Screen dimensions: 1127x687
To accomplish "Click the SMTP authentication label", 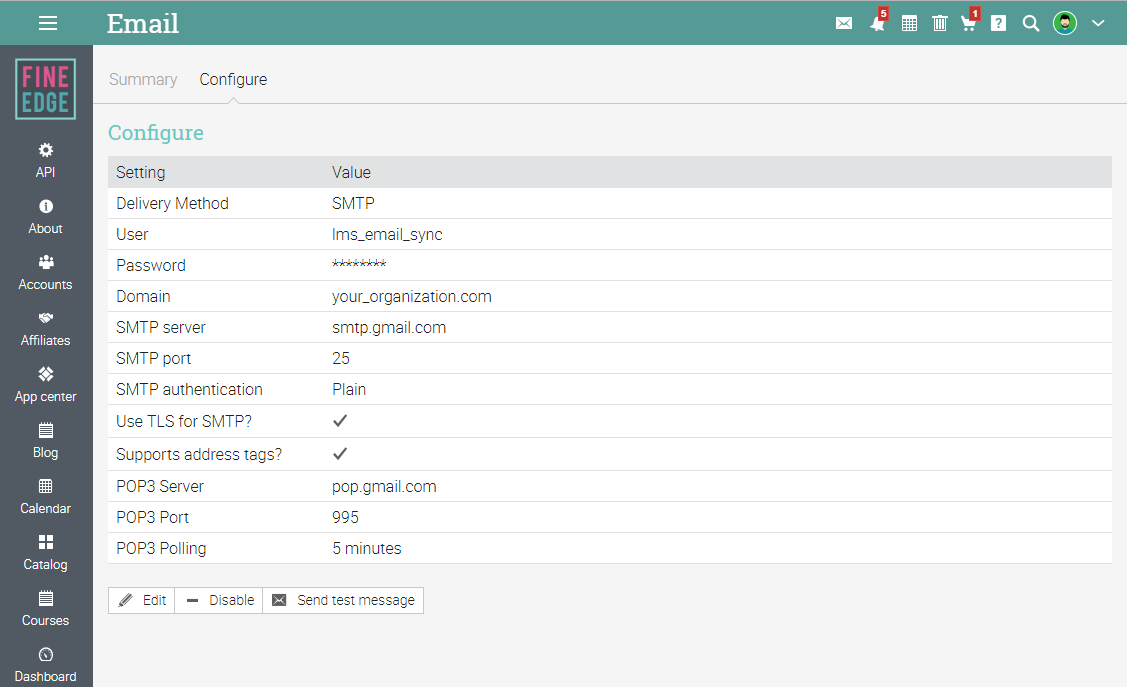I will [189, 389].
